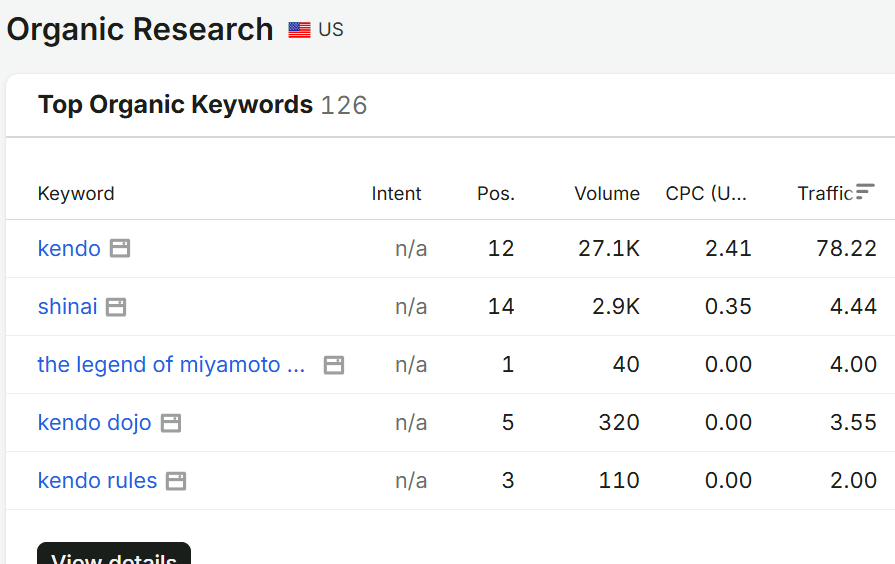This screenshot has height=564, width=895.
Task: Click volume 27.1K for kendo
Action: pyautogui.click(x=608, y=248)
